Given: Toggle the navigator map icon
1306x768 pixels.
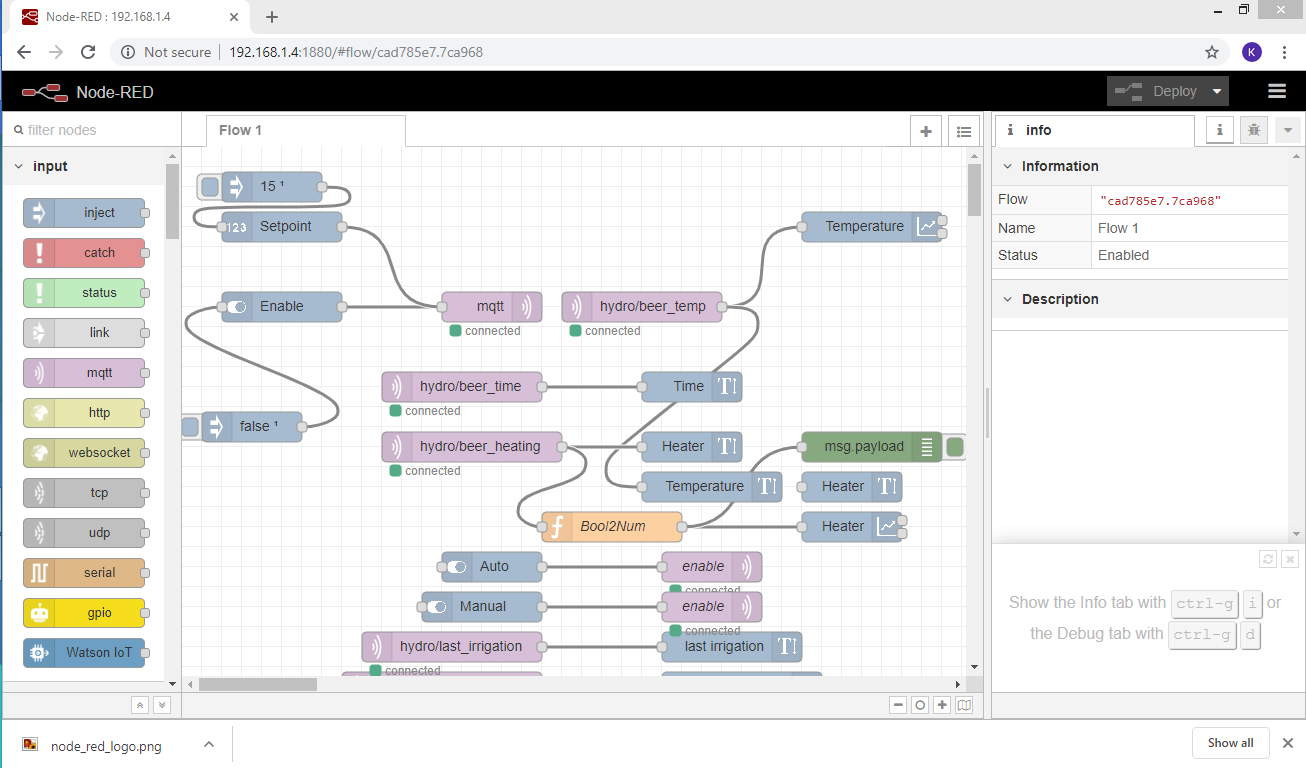Looking at the screenshot, I should [964, 705].
